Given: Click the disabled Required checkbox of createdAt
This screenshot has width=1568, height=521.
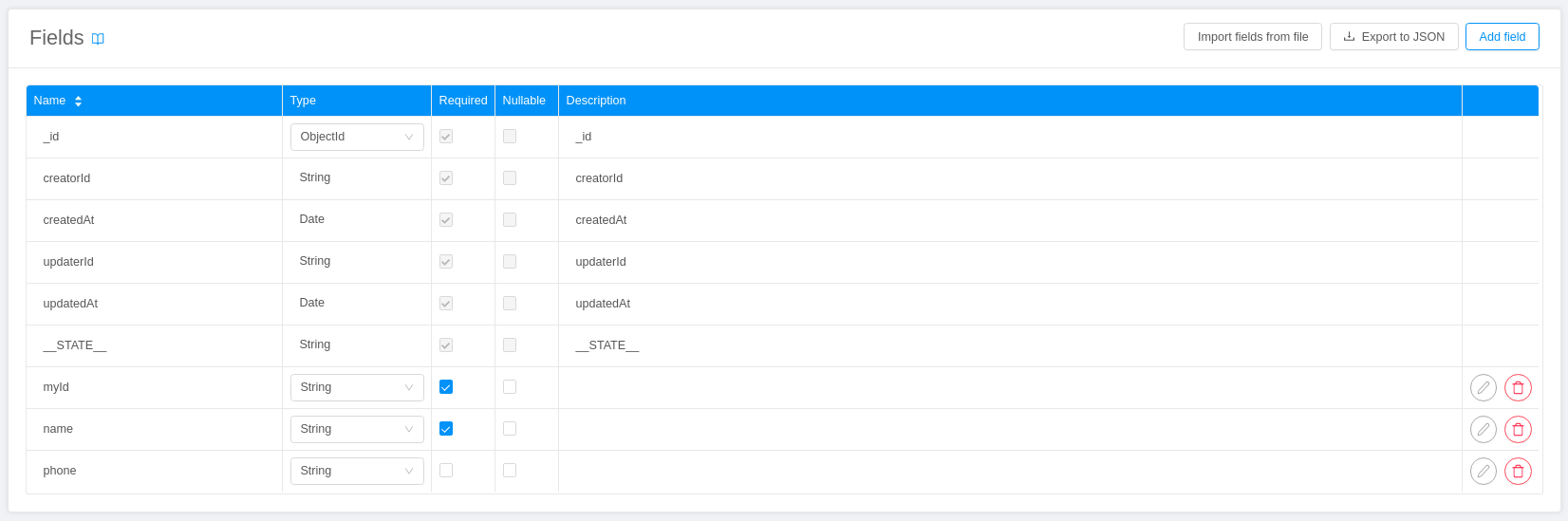Looking at the screenshot, I should pos(446,220).
